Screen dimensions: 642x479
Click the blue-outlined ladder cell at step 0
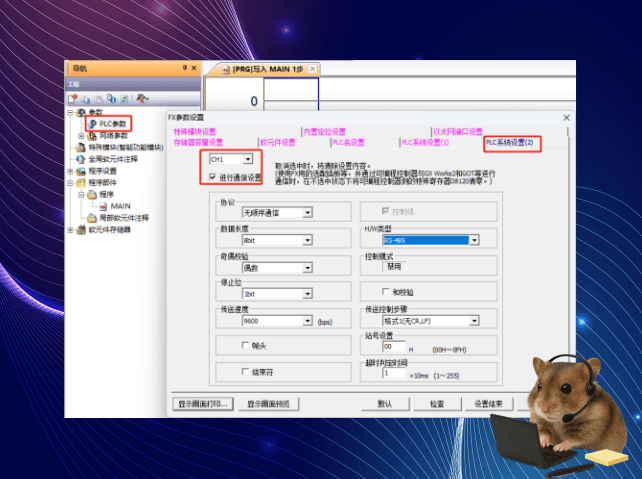click(x=291, y=94)
